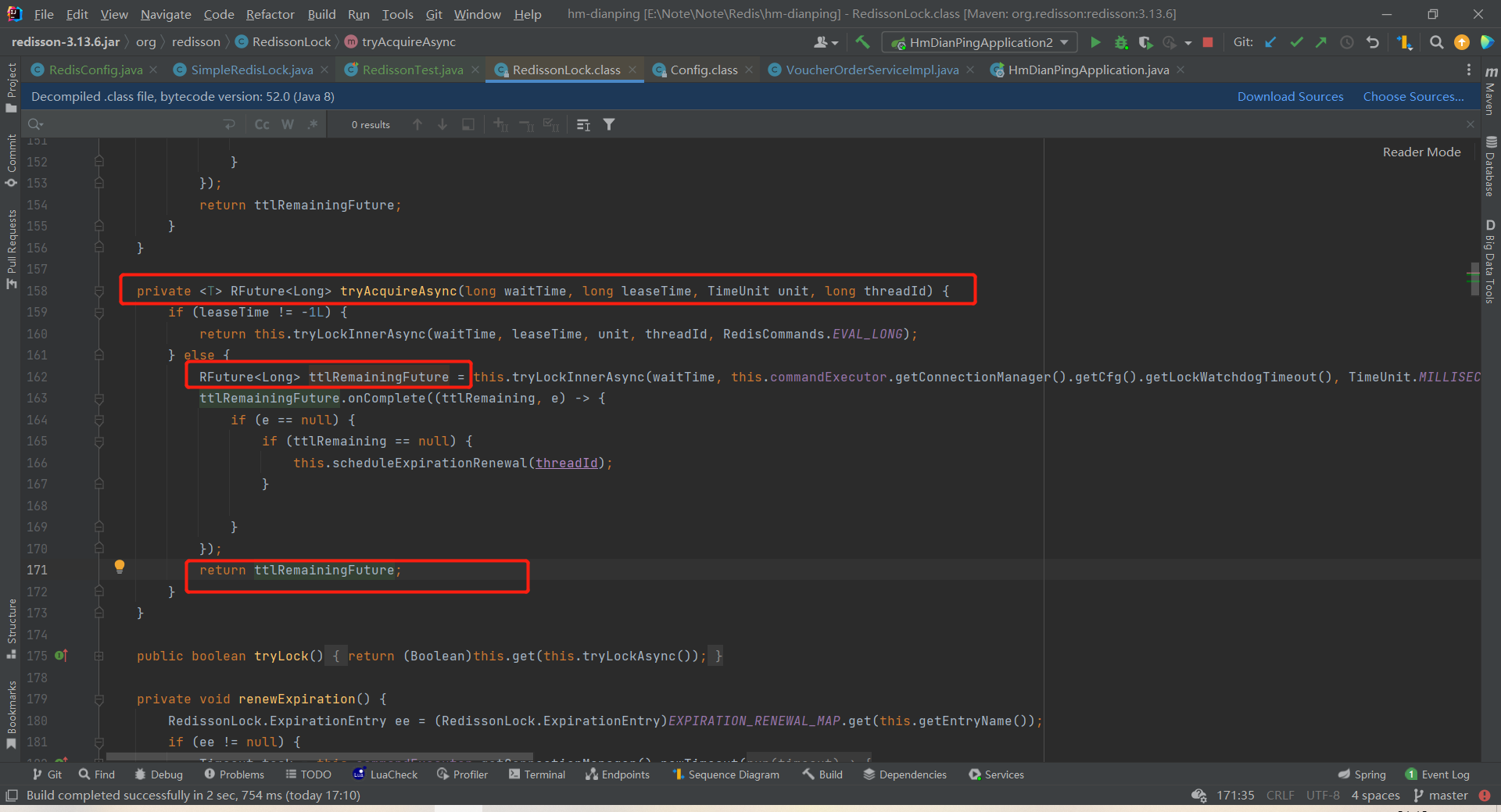Open the Bookmarks tool window

click(x=11, y=714)
